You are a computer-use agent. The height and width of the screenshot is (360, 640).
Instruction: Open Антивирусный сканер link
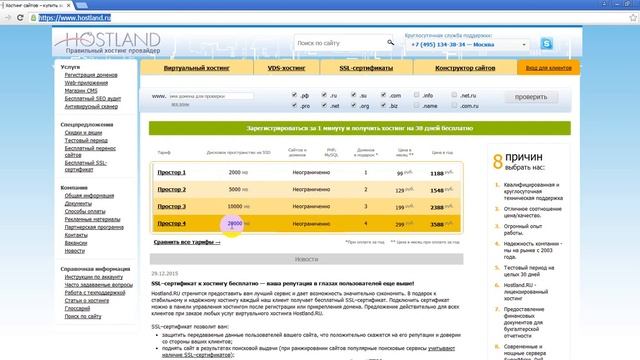[x=91, y=107]
